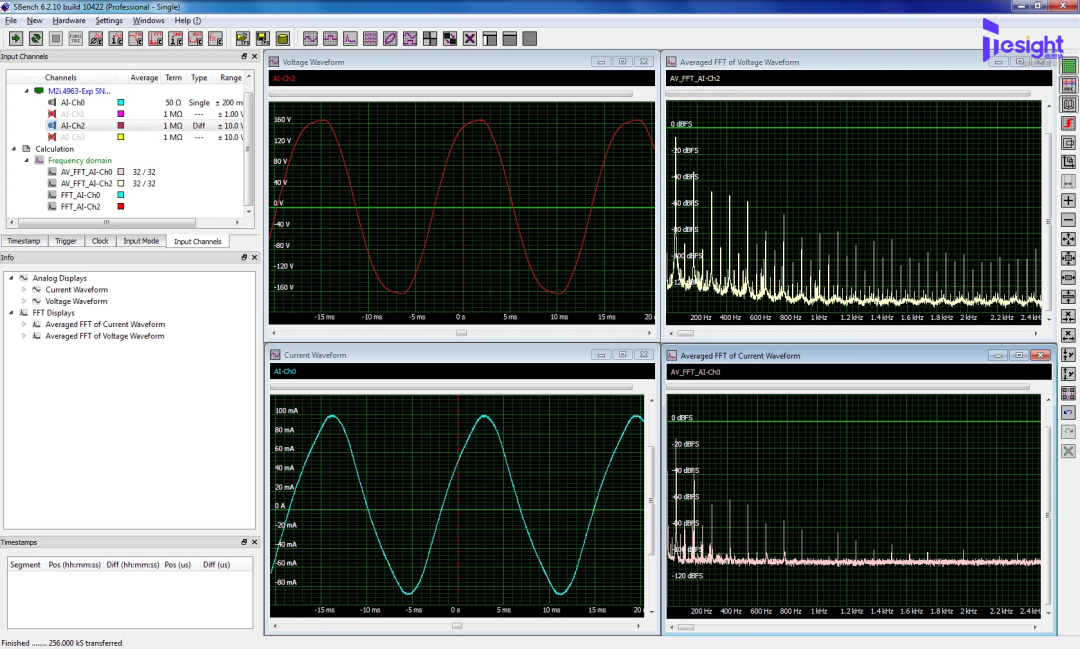Toggle the disabled AI-Ch1 channel icon
Viewport: 1080px width, 649px height.
click(x=52, y=114)
